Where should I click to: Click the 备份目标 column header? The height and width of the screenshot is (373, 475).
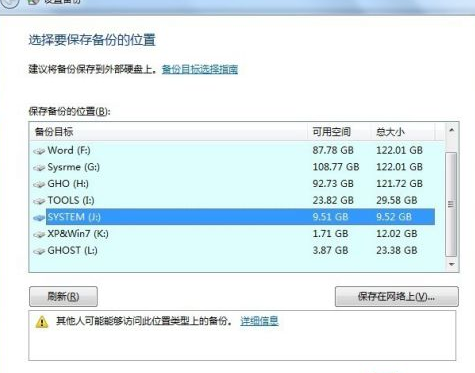[x=168, y=132]
